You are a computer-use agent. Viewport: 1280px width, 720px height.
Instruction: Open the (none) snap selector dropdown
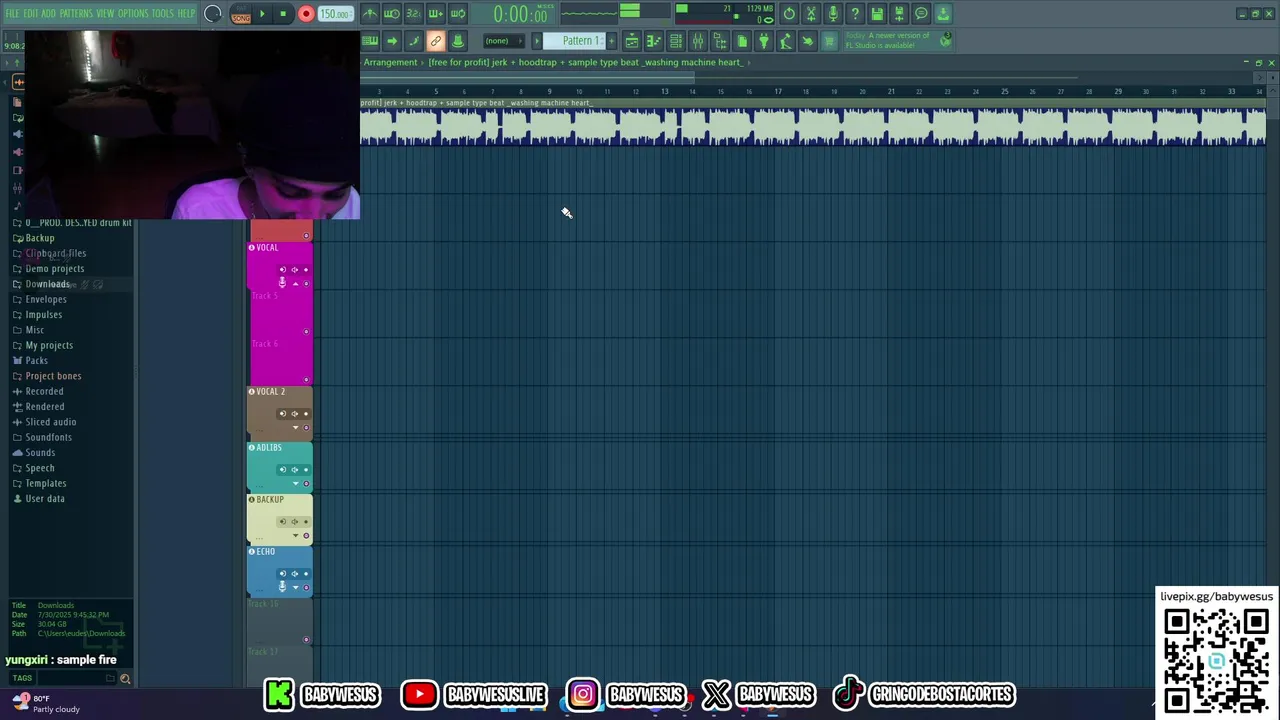[x=503, y=41]
